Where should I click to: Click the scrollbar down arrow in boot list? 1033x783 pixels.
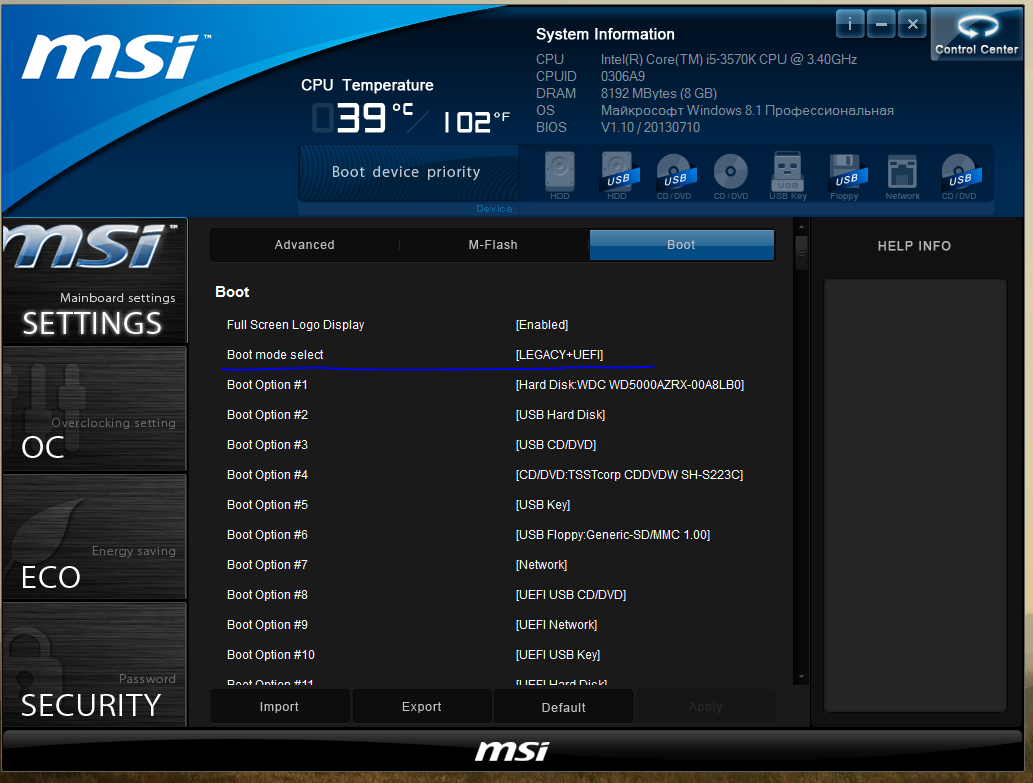pos(800,677)
